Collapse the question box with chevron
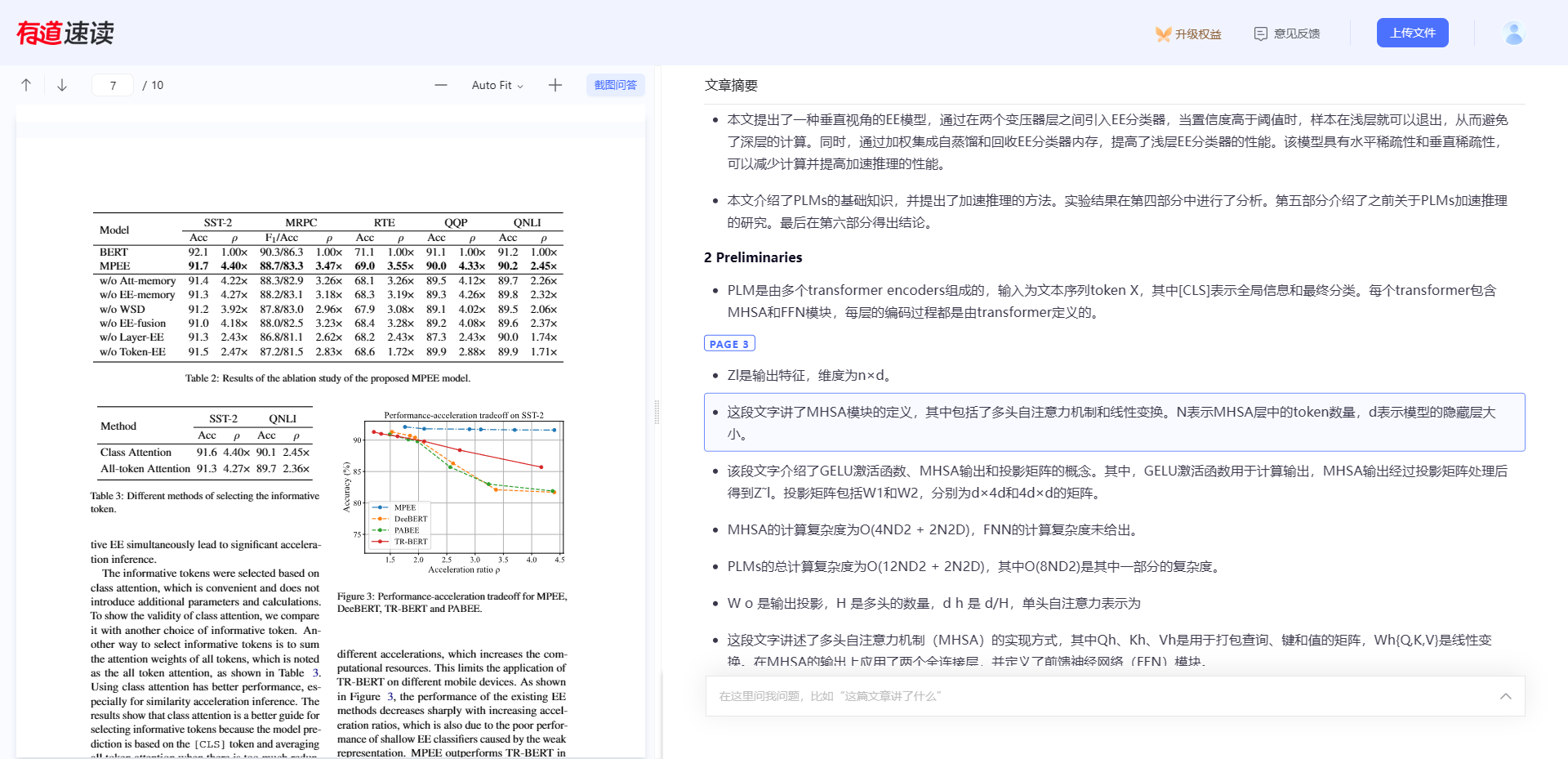 click(x=1506, y=696)
